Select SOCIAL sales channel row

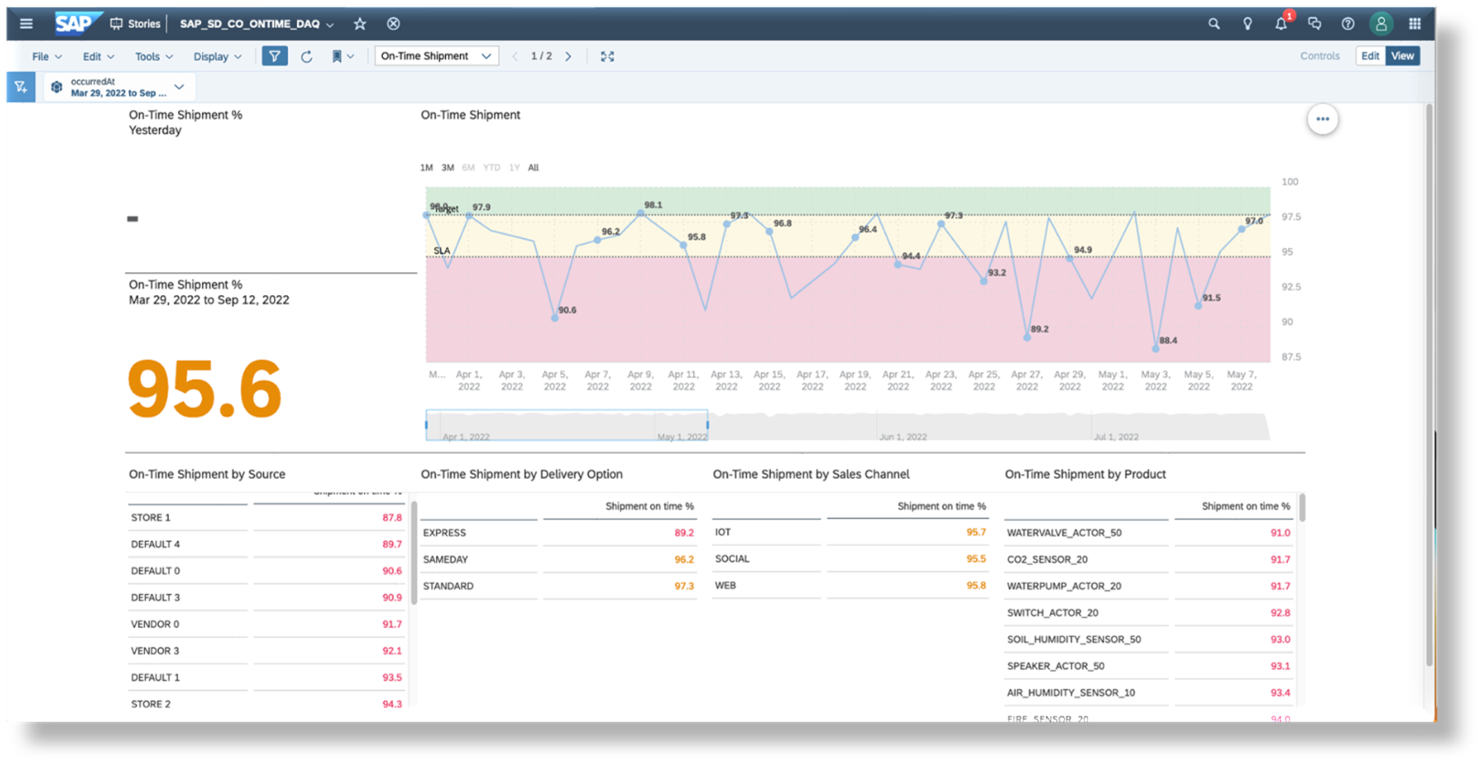coord(850,559)
